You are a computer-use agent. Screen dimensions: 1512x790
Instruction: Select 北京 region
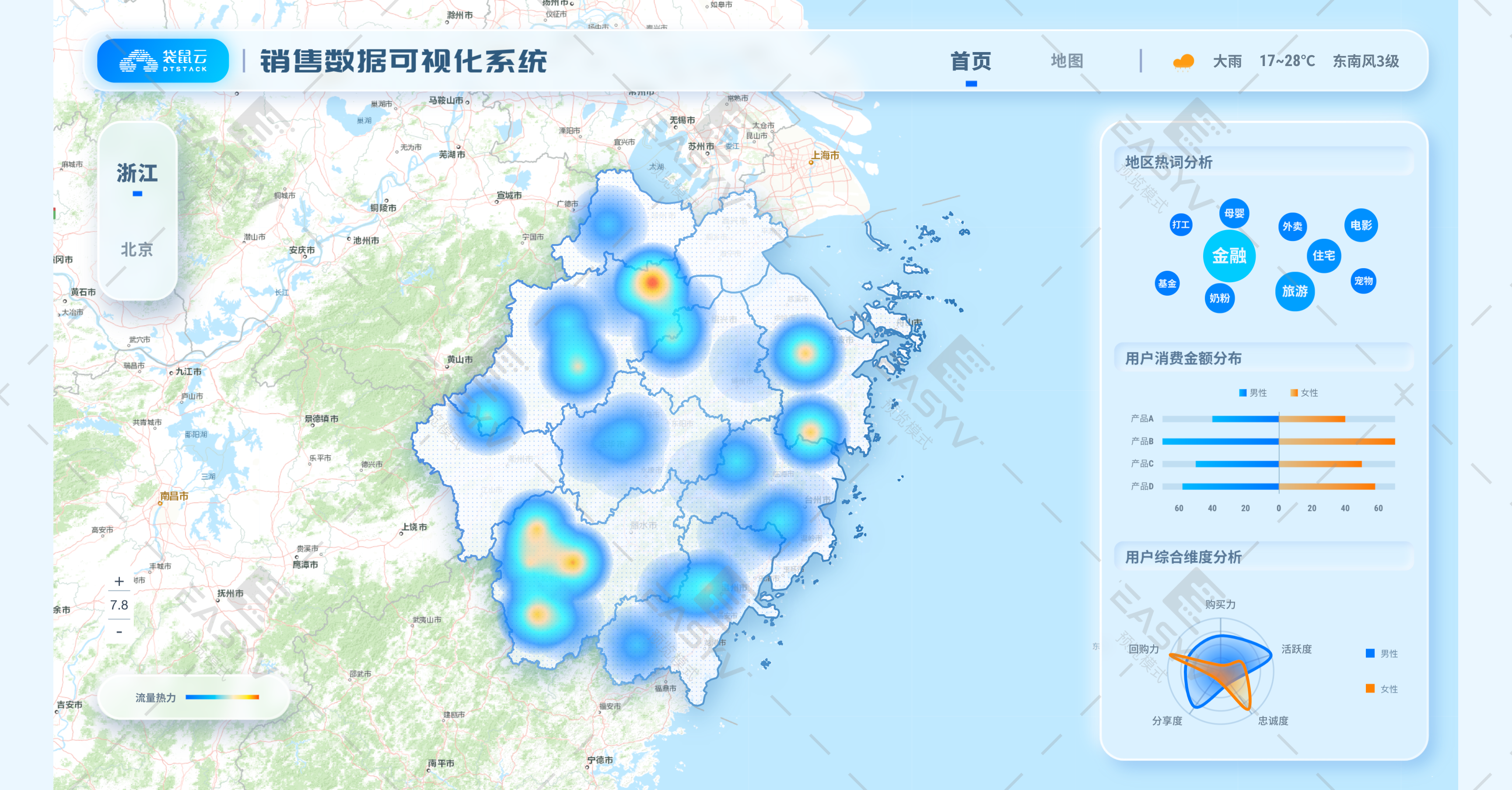[137, 249]
